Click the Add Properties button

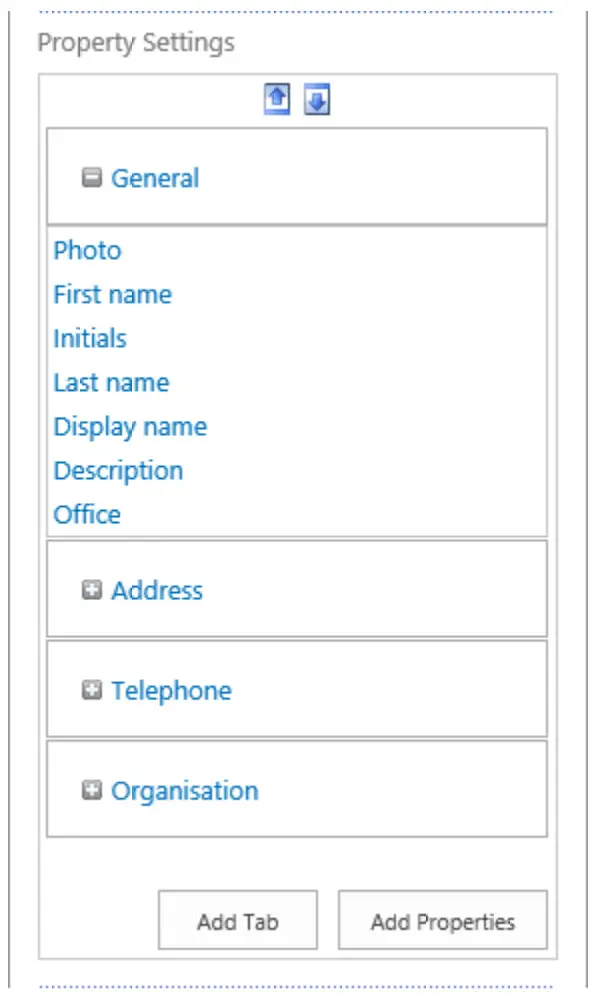coord(442,920)
